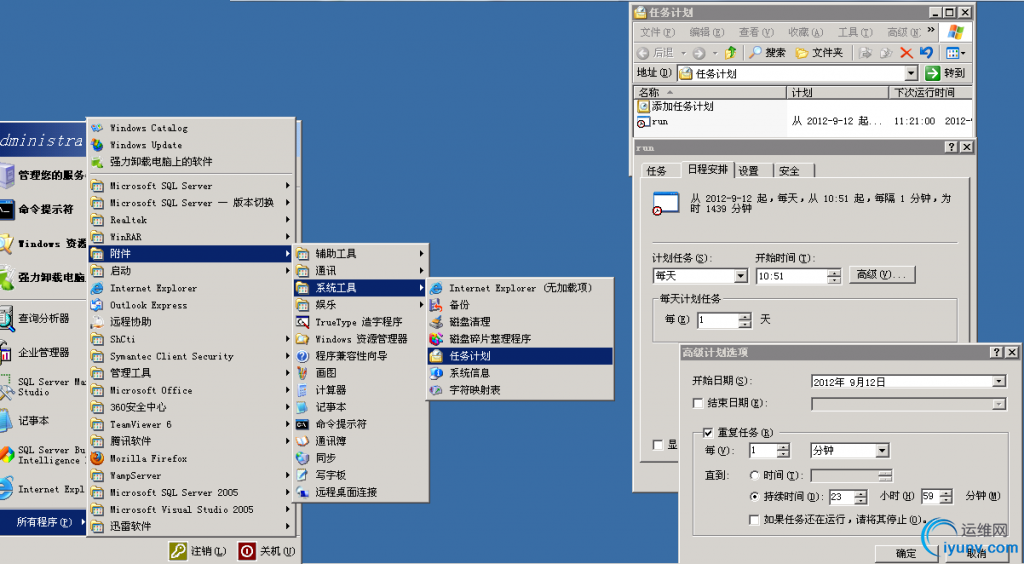Launch 备份 from the system tools submenu
The width and height of the screenshot is (1024, 564).
pos(520,305)
